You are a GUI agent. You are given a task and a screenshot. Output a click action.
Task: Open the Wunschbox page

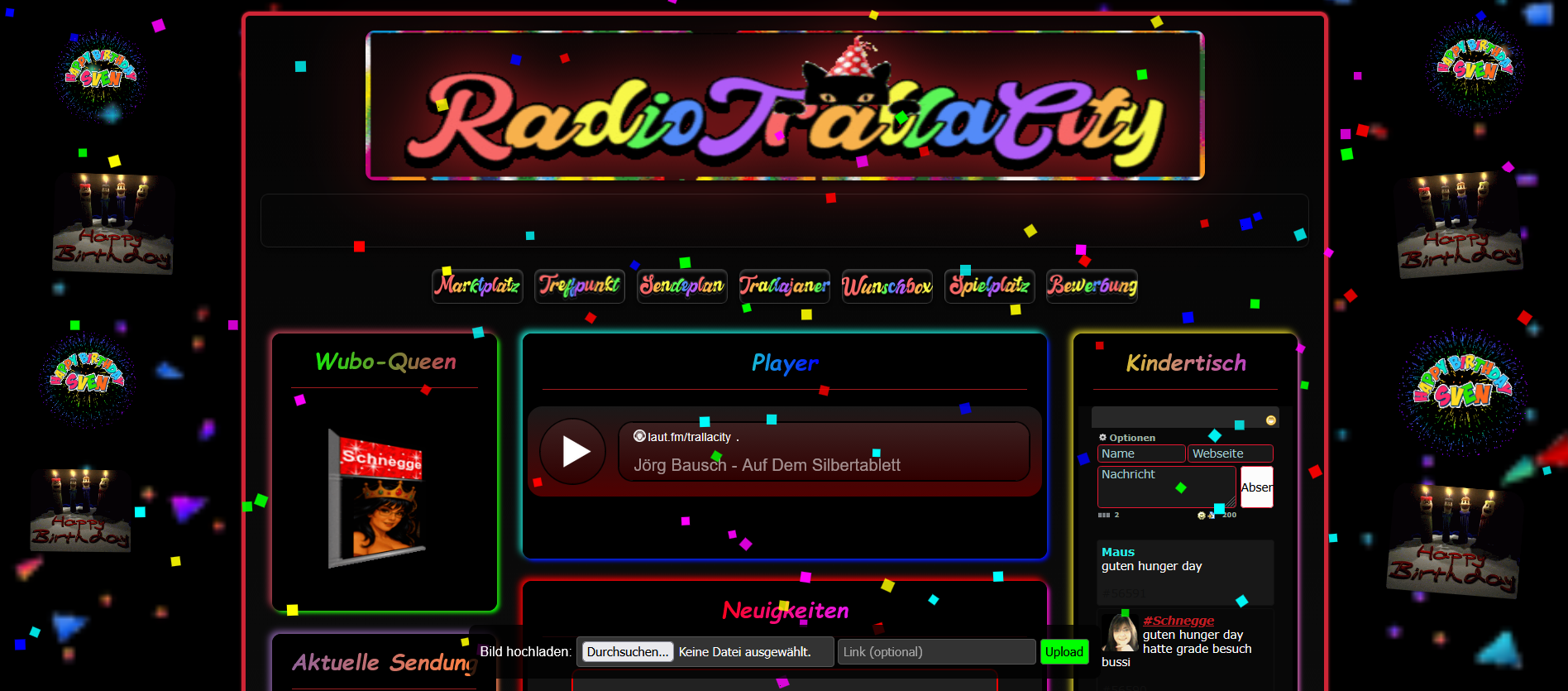pyautogui.click(x=887, y=286)
